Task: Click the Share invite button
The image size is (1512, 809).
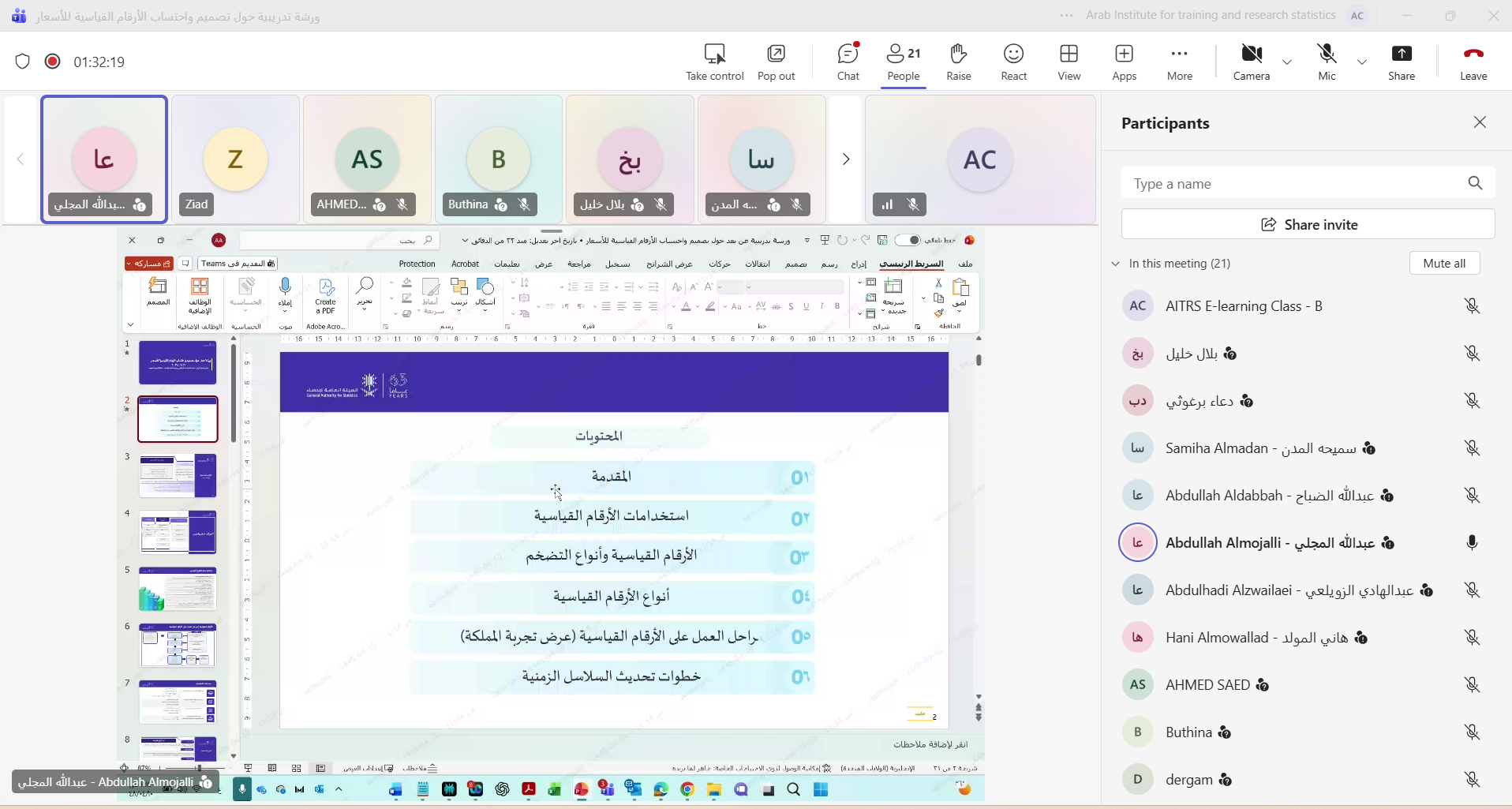Action: tap(1308, 224)
